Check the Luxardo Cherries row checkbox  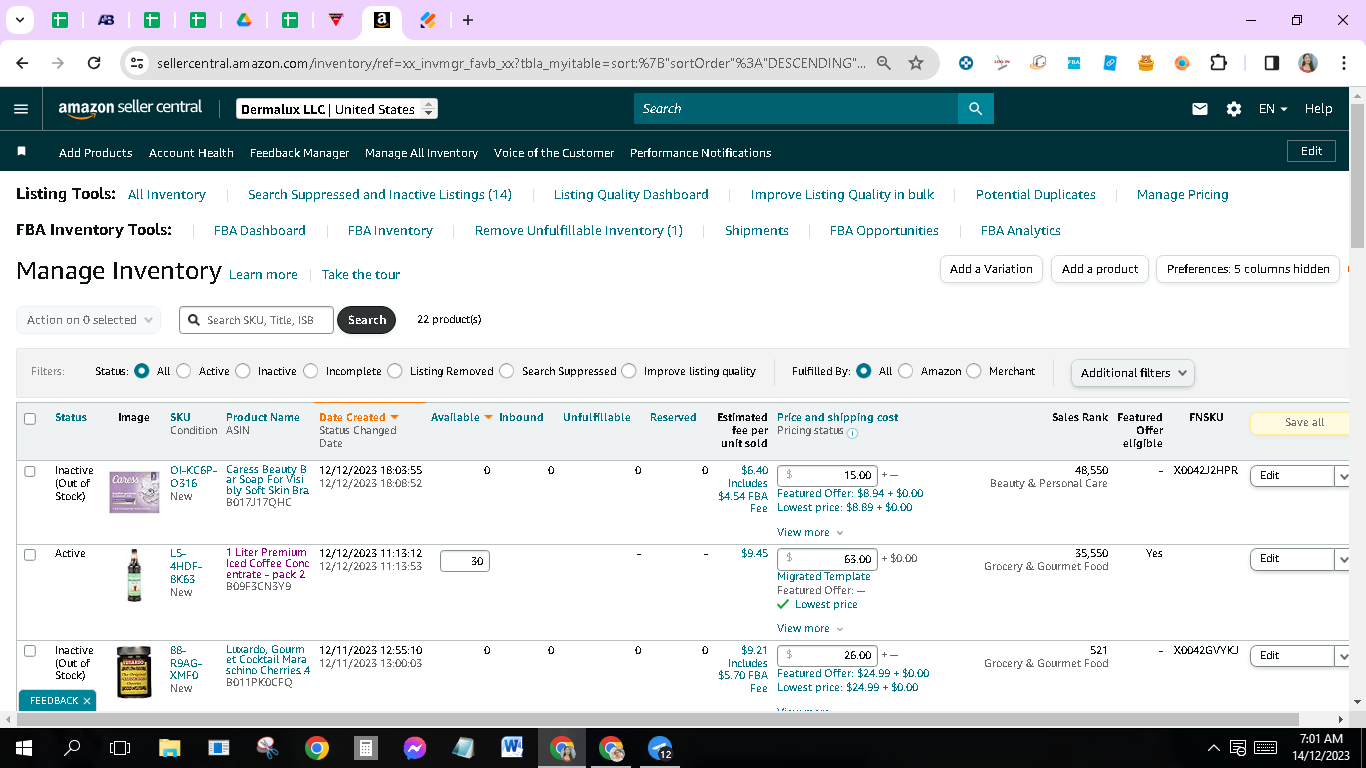tap(30, 651)
